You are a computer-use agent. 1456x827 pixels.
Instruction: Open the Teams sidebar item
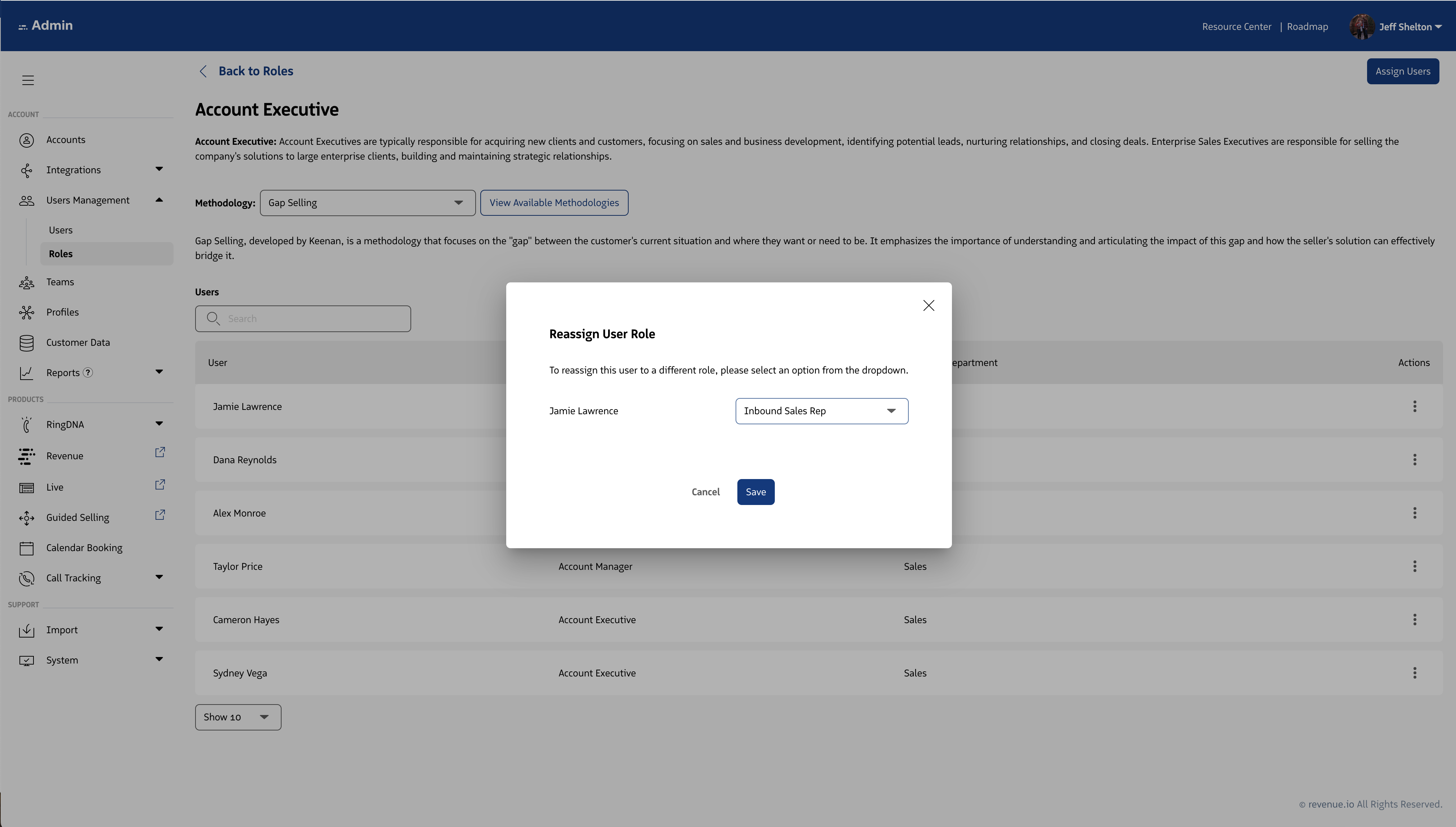point(60,282)
